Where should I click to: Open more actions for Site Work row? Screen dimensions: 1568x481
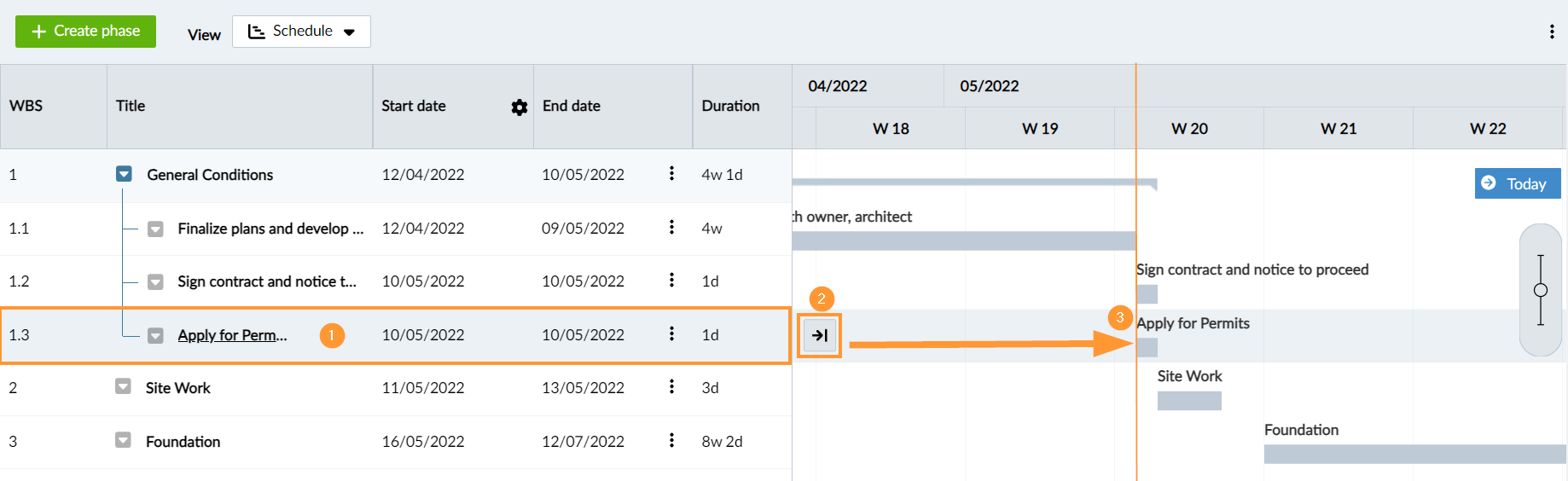tap(671, 386)
